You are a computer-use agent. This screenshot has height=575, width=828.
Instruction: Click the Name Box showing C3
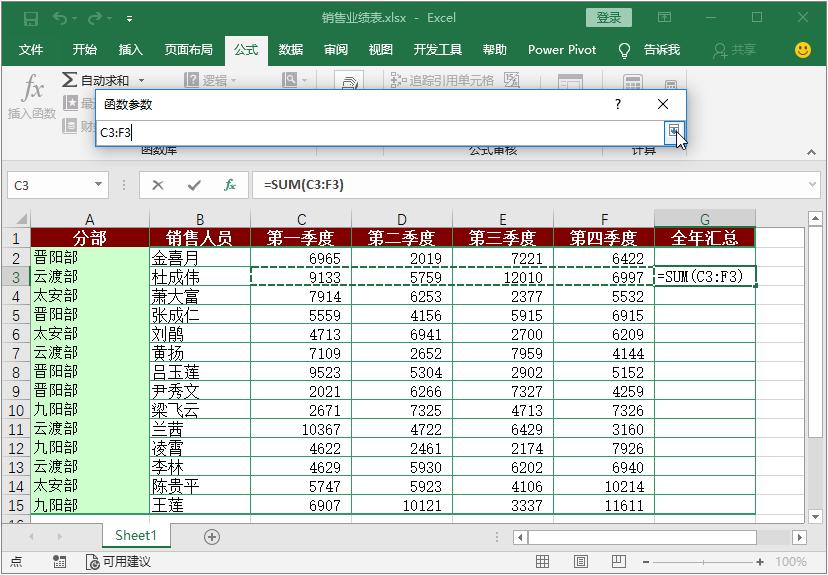pos(50,185)
